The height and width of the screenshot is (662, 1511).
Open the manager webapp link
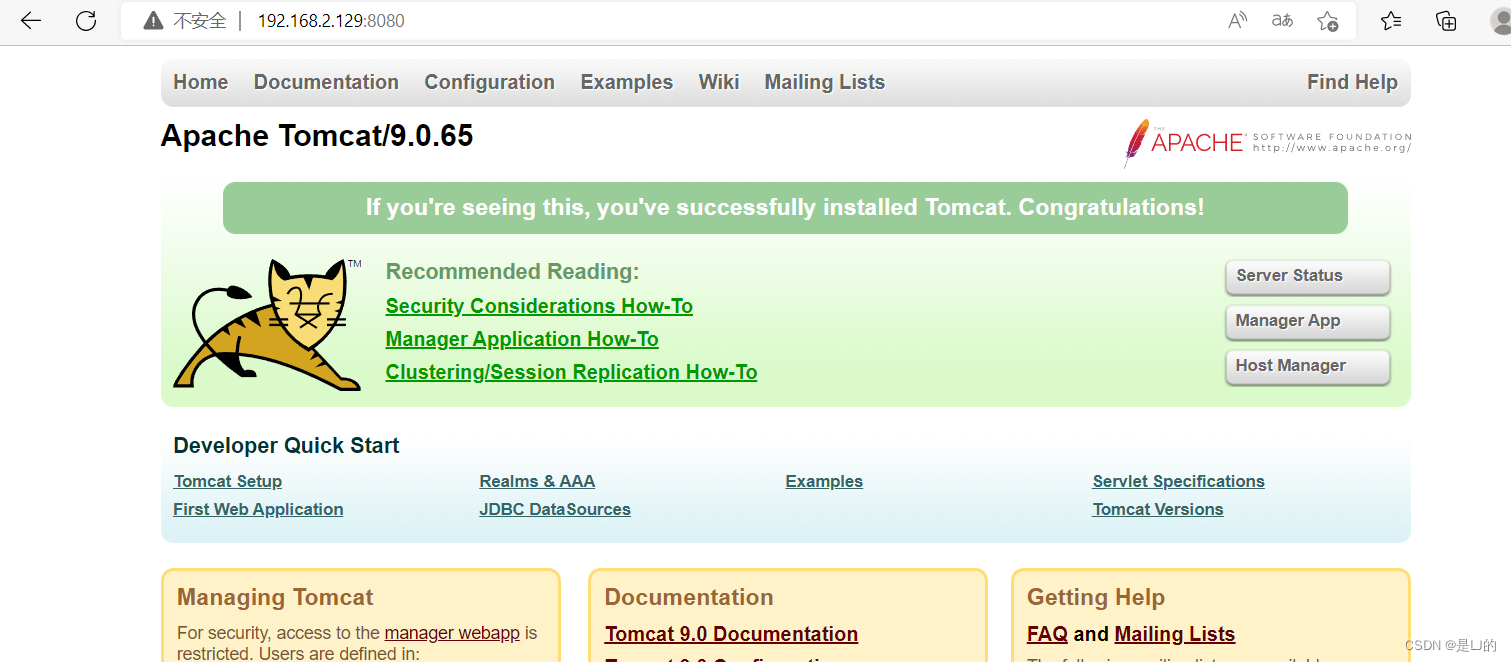tap(452, 633)
